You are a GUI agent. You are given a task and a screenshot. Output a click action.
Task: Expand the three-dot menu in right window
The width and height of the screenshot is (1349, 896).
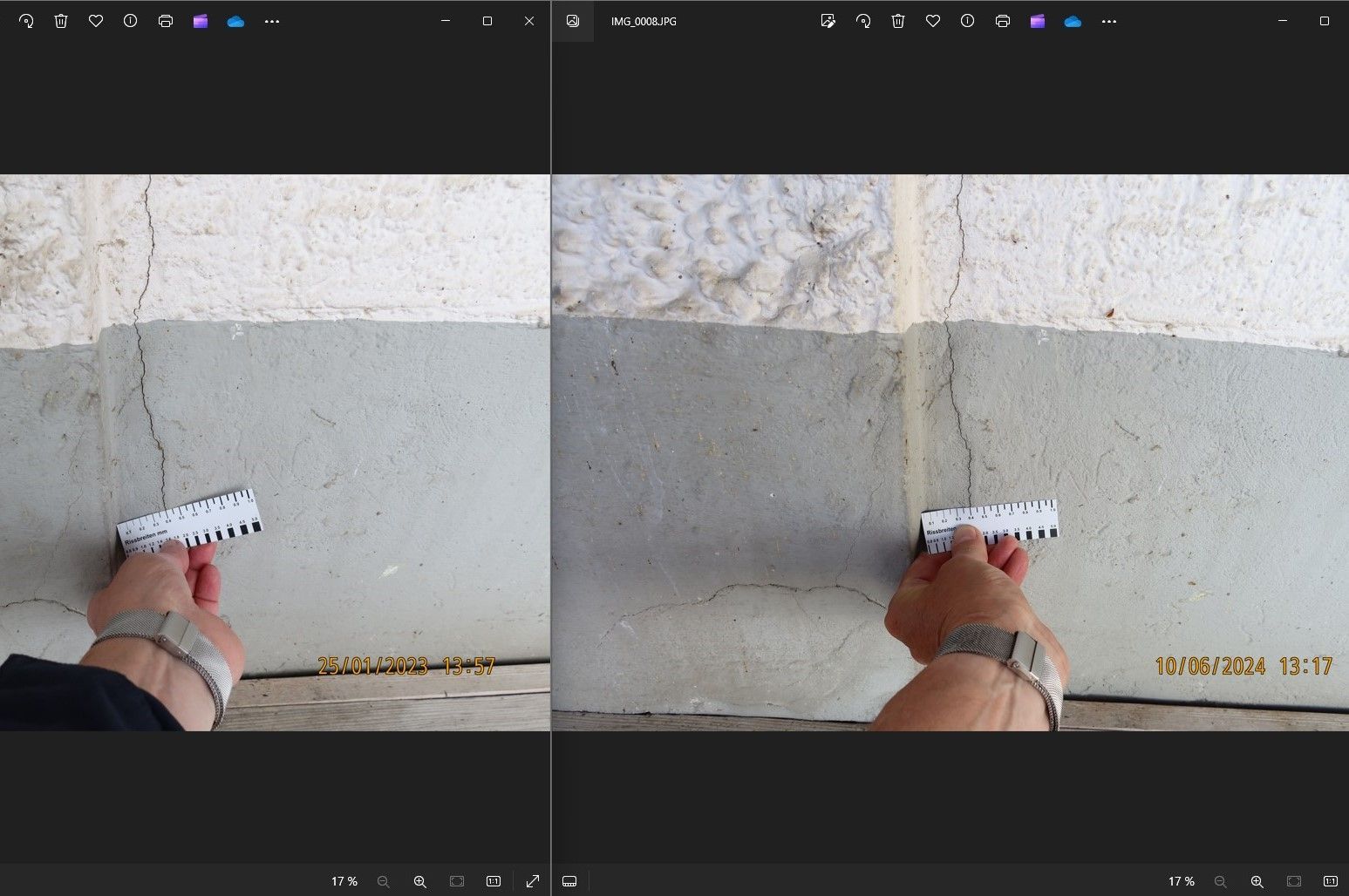click(x=1109, y=21)
